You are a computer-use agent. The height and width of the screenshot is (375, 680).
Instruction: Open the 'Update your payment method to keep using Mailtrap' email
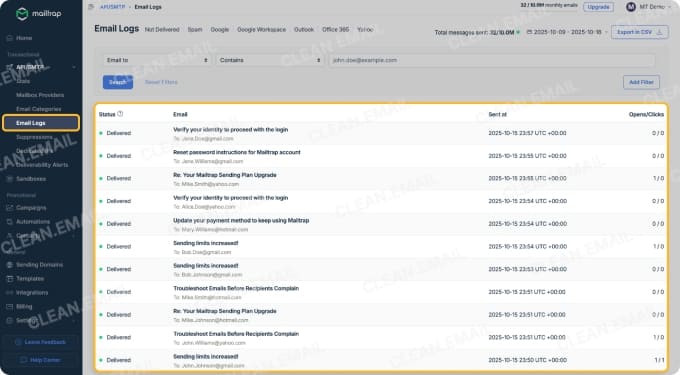pos(241,220)
